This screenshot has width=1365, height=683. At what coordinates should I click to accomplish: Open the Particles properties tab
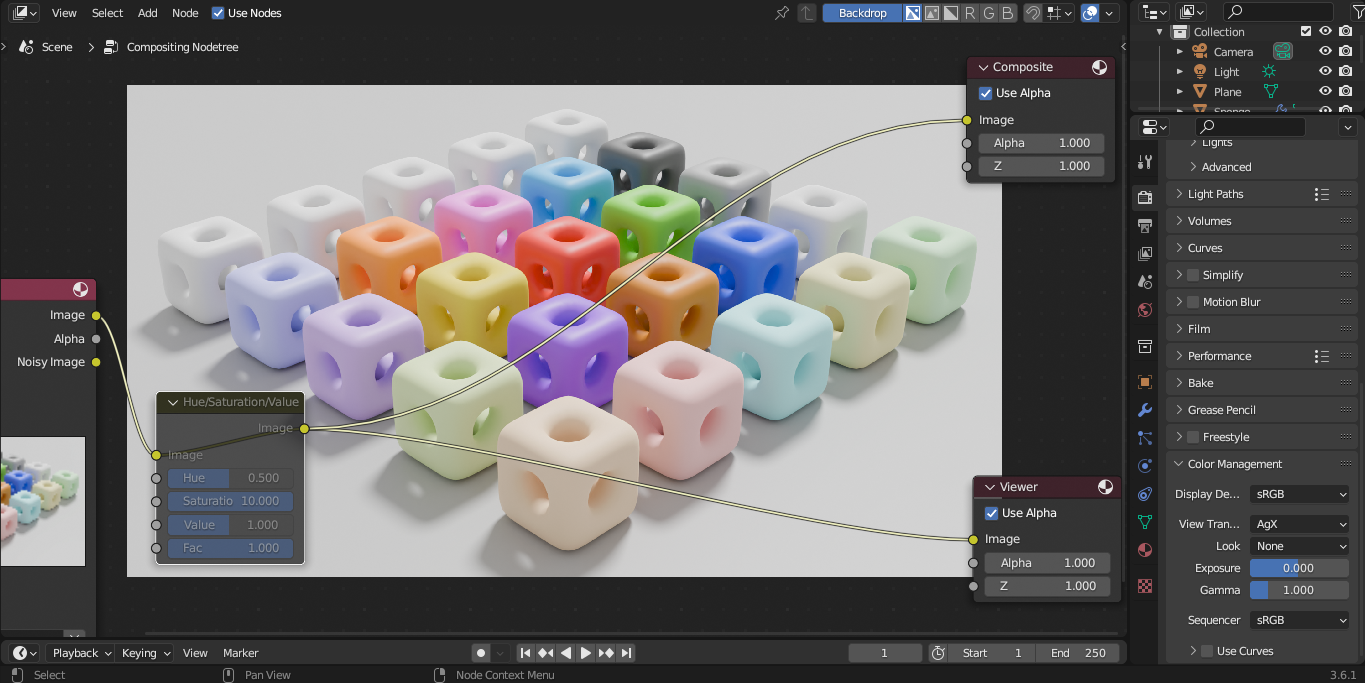coord(1146,438)
